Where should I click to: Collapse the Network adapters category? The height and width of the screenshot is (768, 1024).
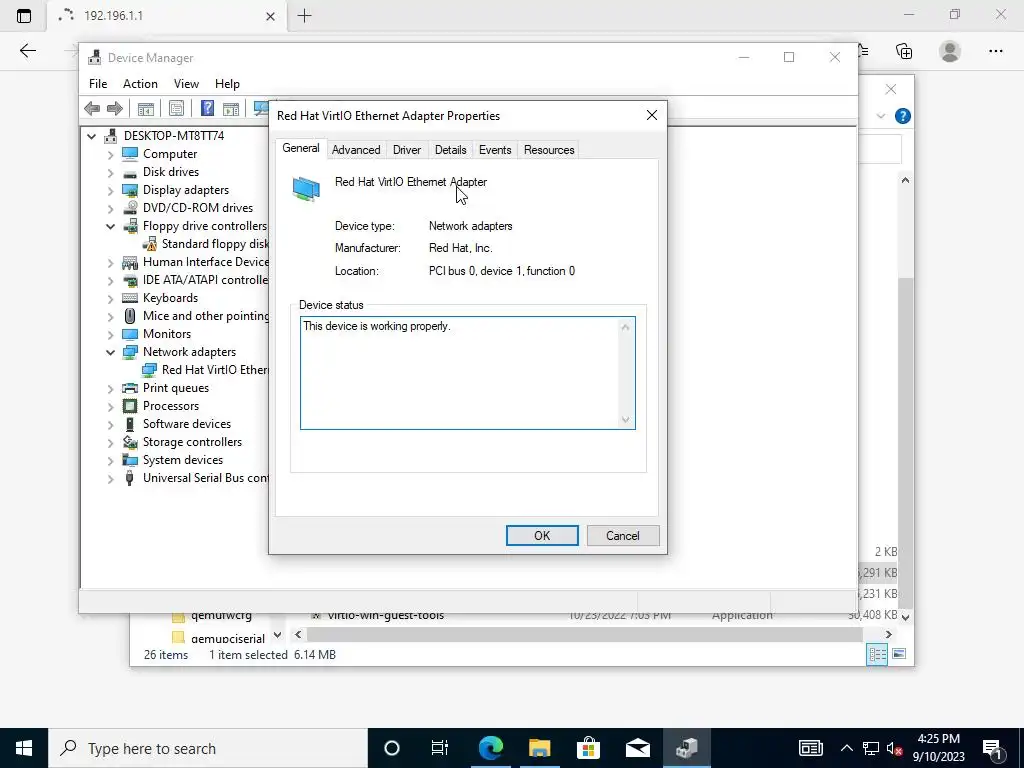[110, 352]
